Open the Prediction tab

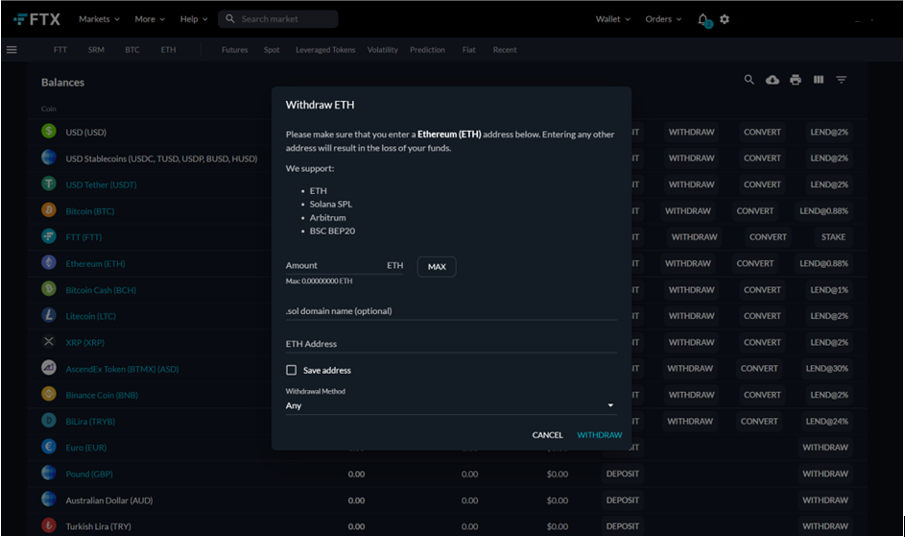pos(428,50)
